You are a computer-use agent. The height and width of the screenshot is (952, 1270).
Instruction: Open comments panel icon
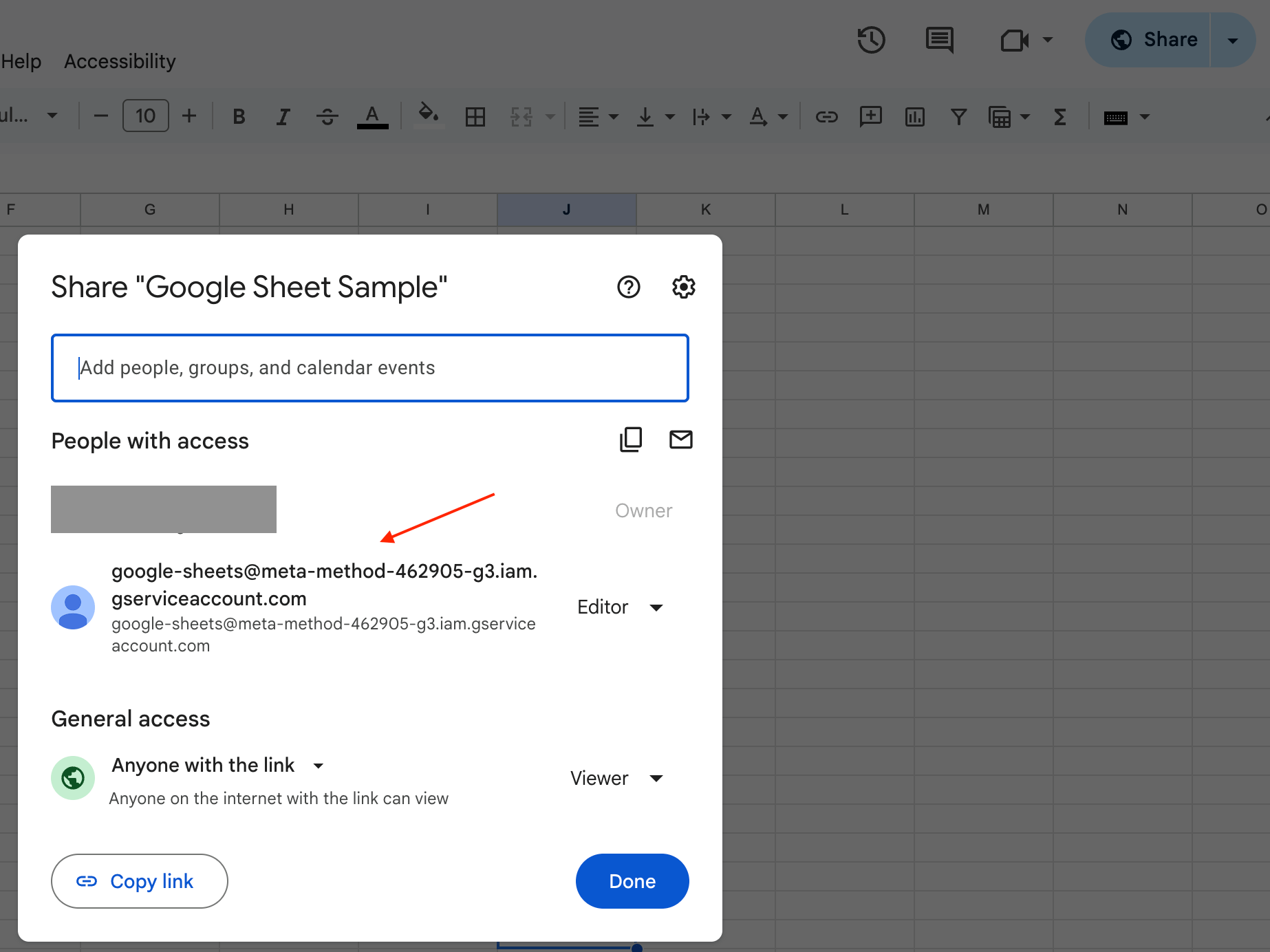[940, 40]
